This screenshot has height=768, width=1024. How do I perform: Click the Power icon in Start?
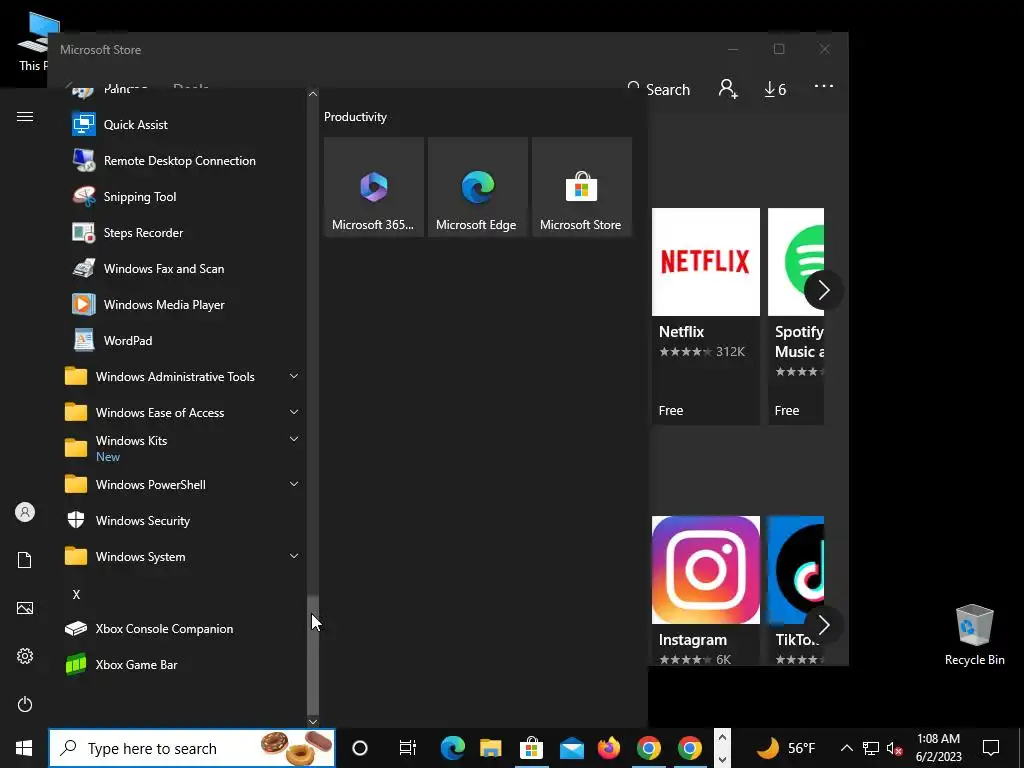pos(25,704)
